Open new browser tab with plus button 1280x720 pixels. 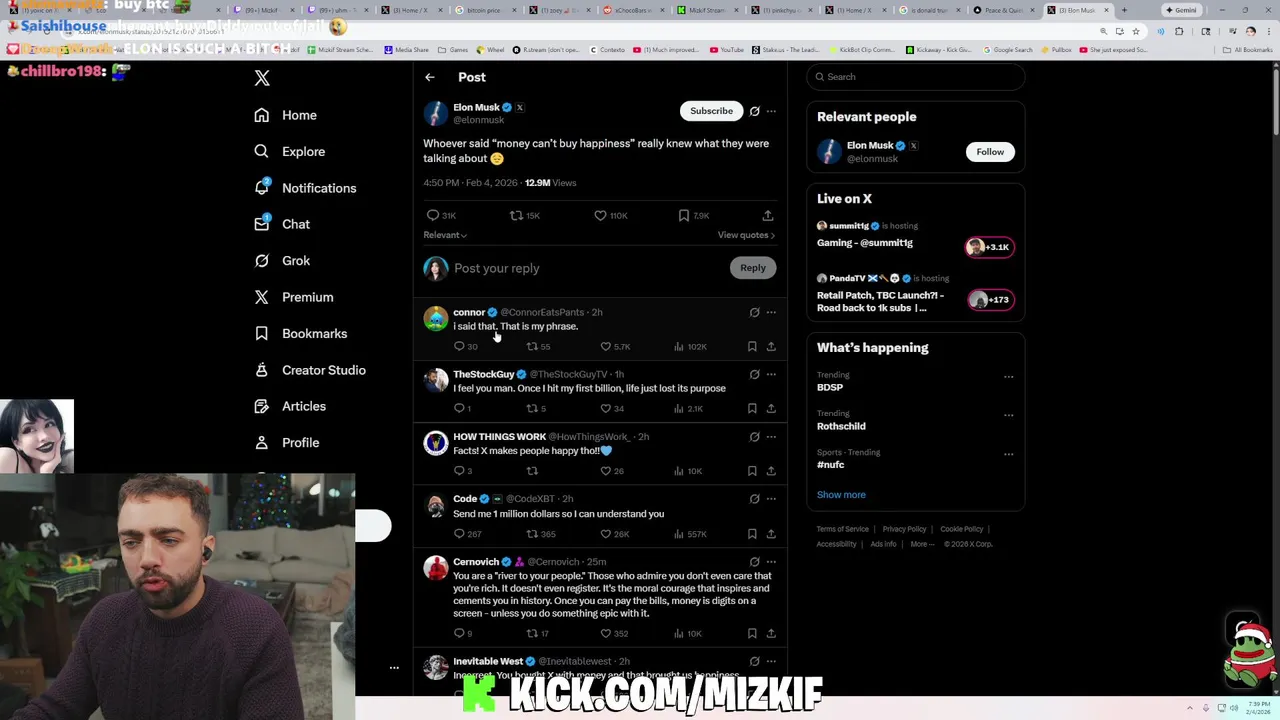click(1124, 10)
